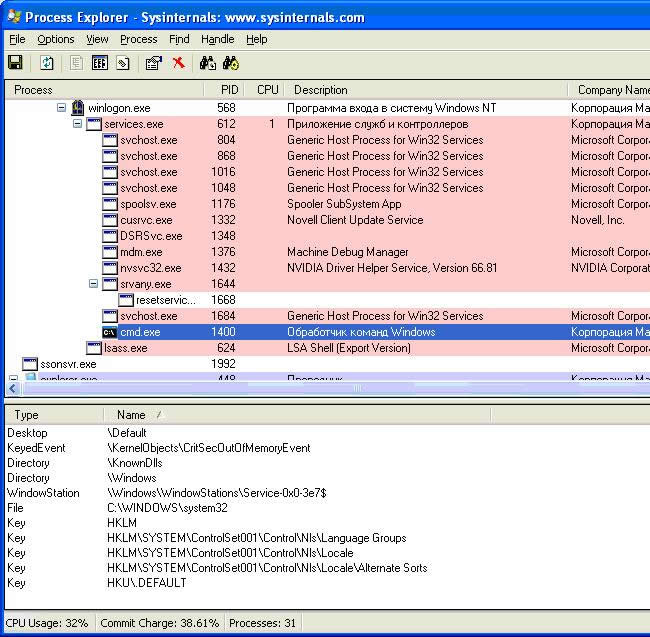This screenshot has width=650, height=637.
Task: Collapse the winlogon.exe process tree
Action: click(x=62, y=108)
